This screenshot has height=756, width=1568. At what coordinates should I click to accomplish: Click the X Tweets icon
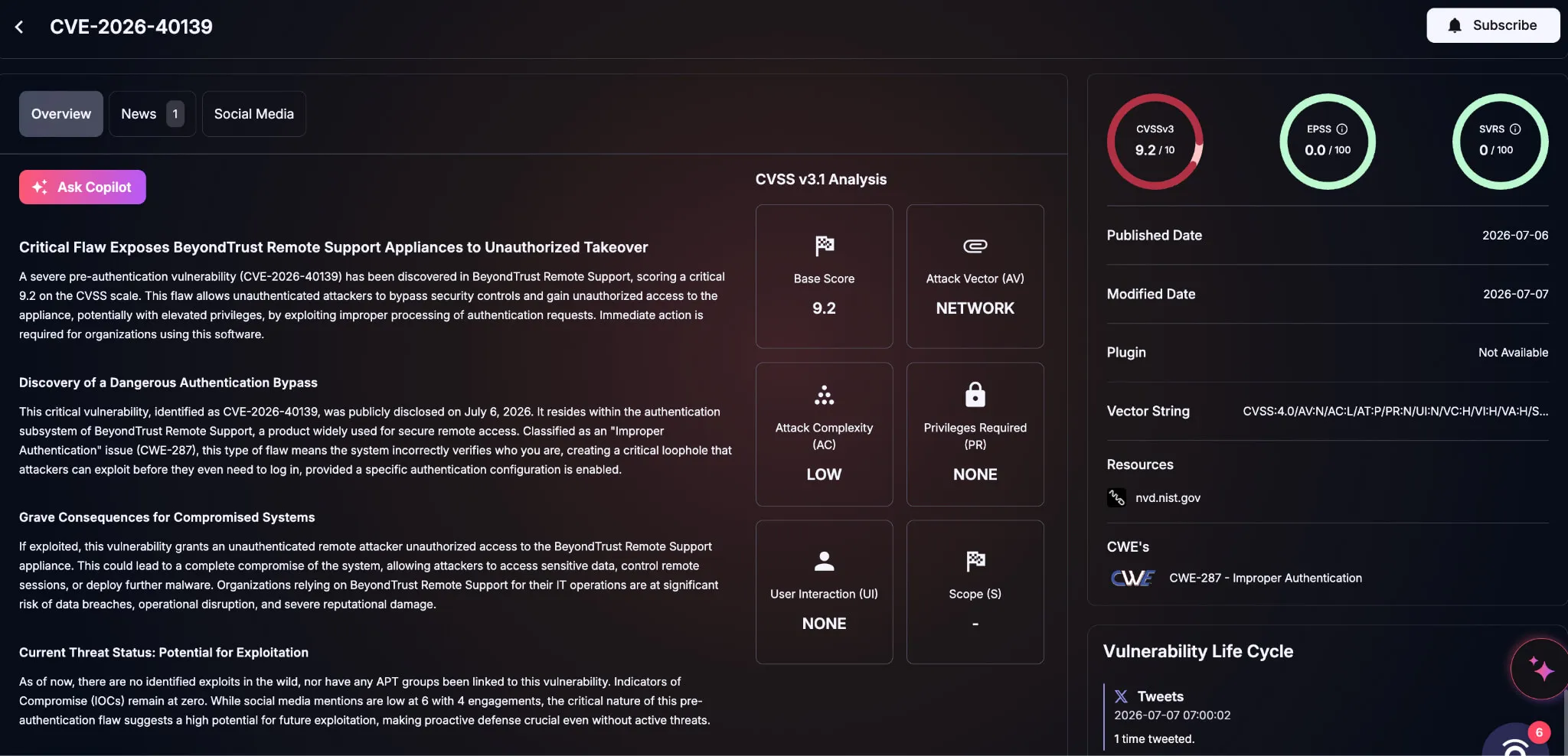coord(1121,696)
